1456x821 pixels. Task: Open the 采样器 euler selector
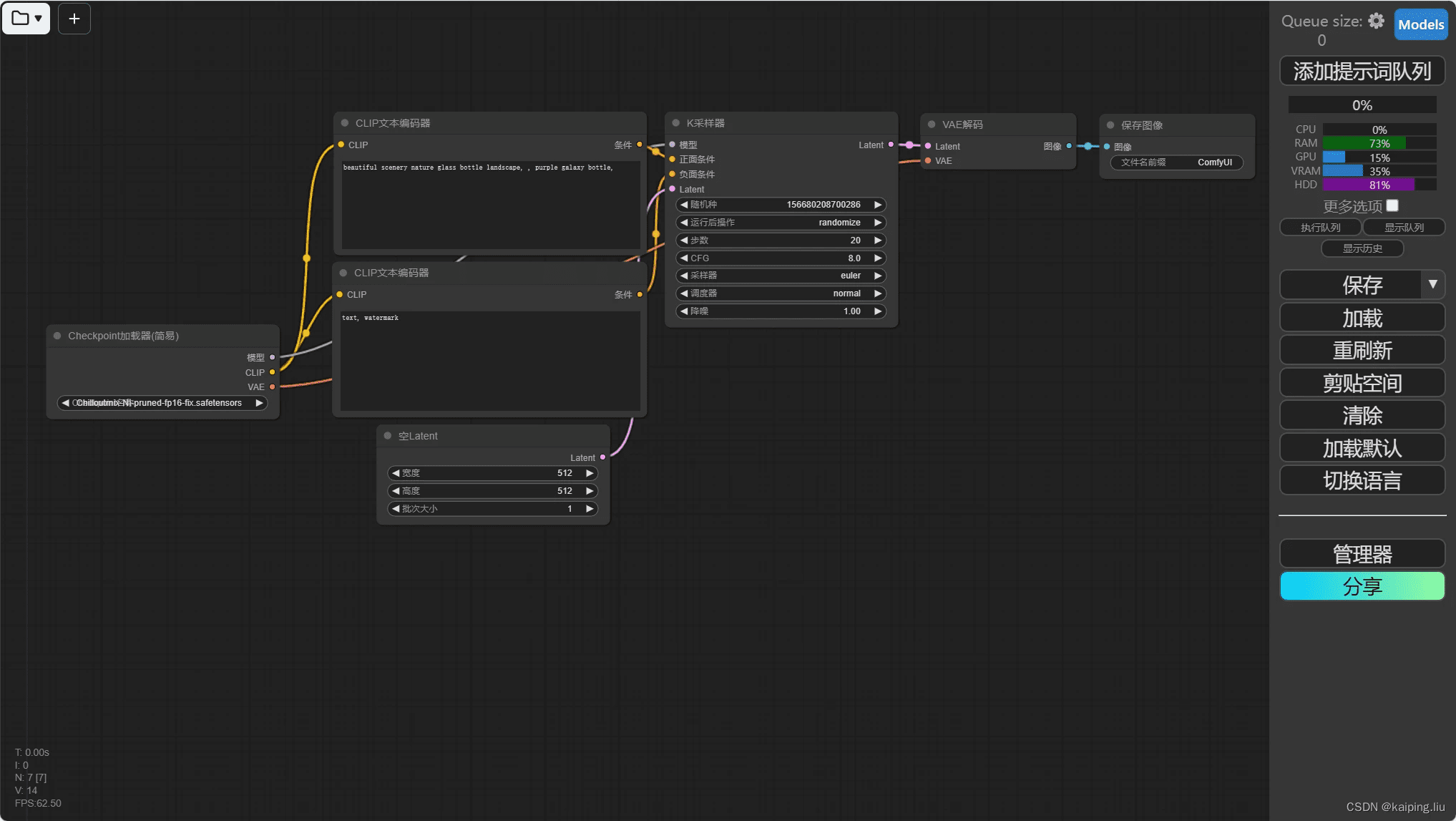point(781,276)
